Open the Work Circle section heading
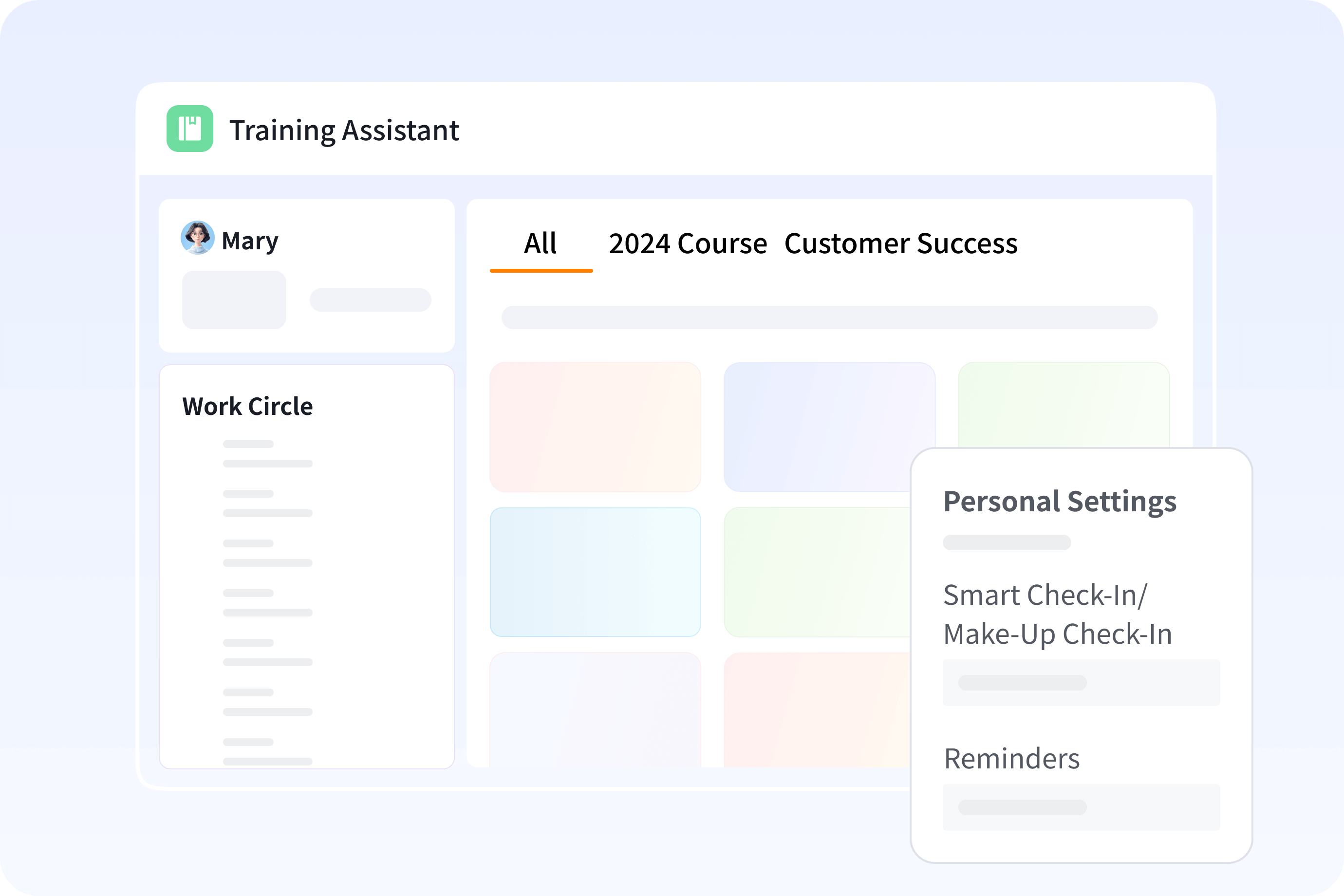The width and height of the screenshot is (1344, 896). (x=247, y=406)
